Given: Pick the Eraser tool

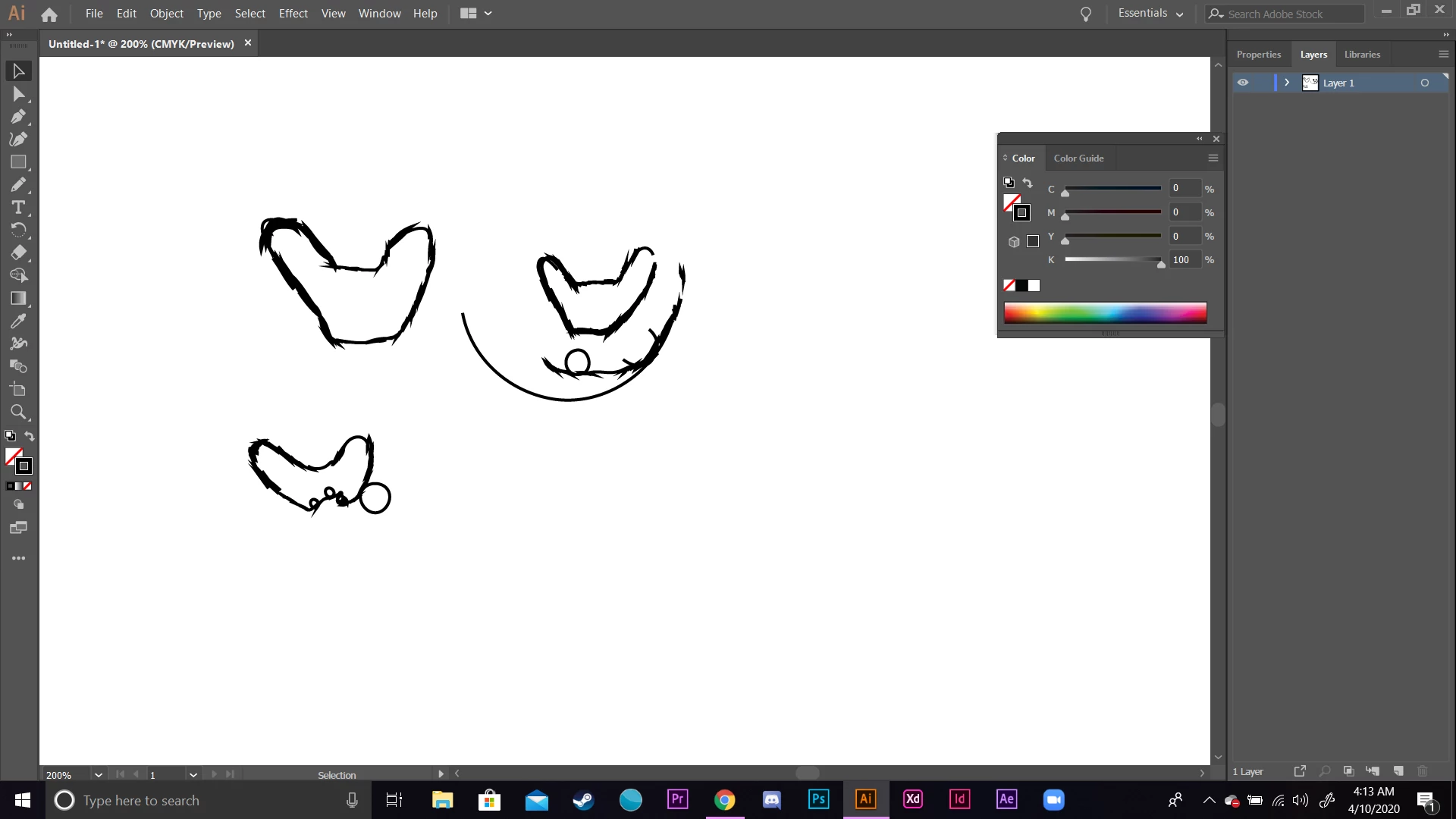Looking at the screenshot, I should (x=18, y=253).
